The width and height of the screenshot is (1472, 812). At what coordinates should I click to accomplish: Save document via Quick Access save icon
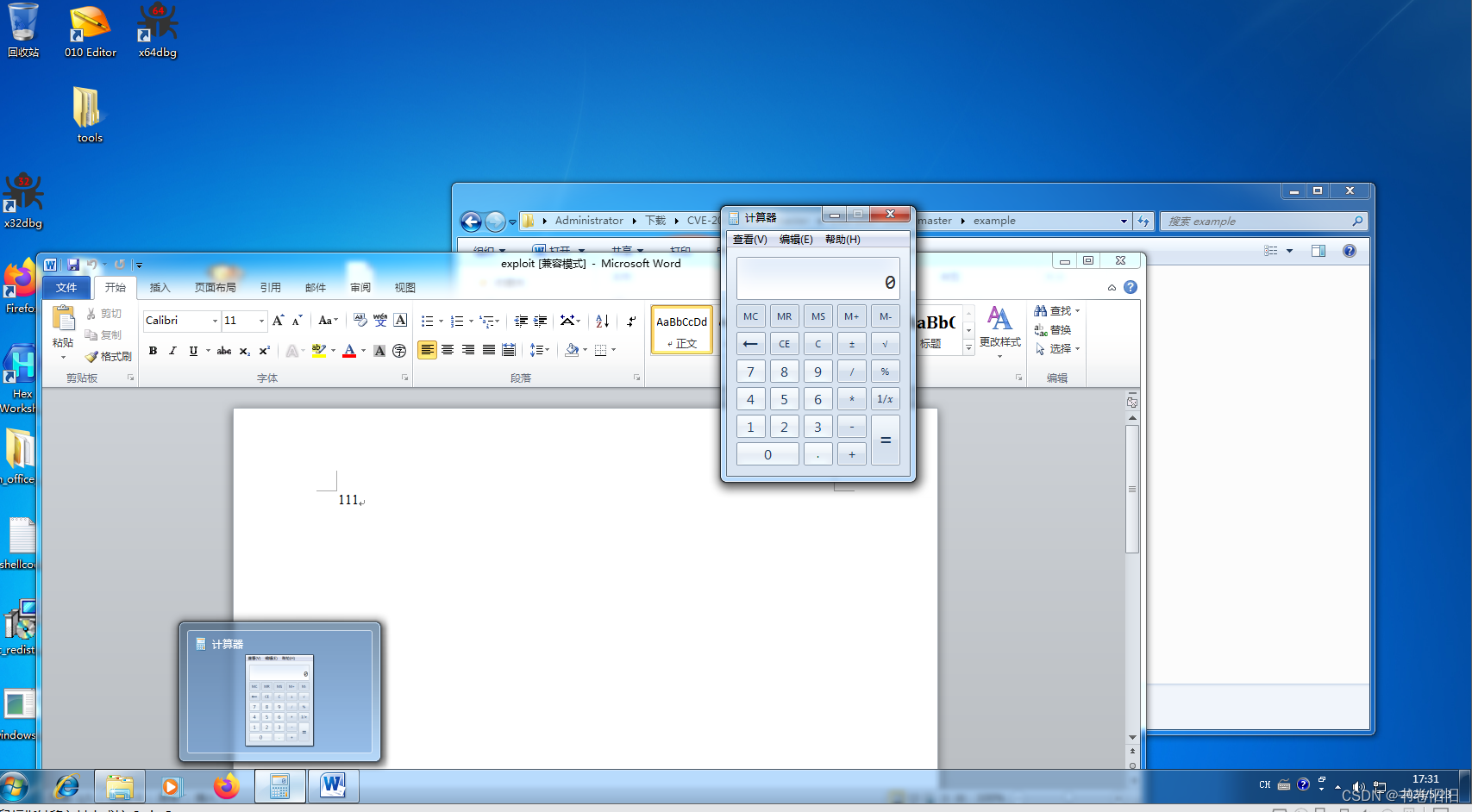(73, 265)
